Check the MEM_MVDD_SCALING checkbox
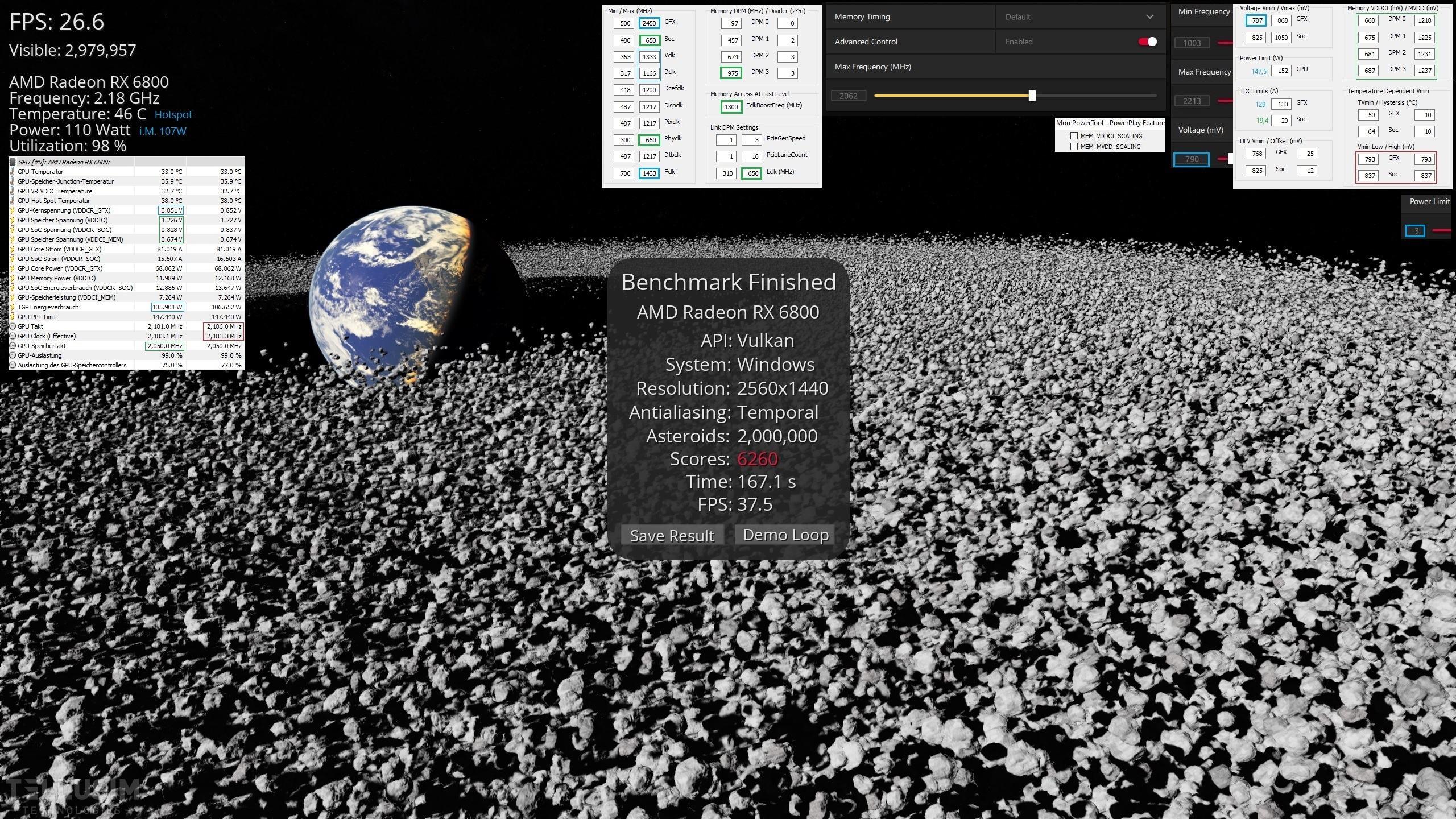The height and width of the screenshot is (819, 1456). coord(1074,147)
